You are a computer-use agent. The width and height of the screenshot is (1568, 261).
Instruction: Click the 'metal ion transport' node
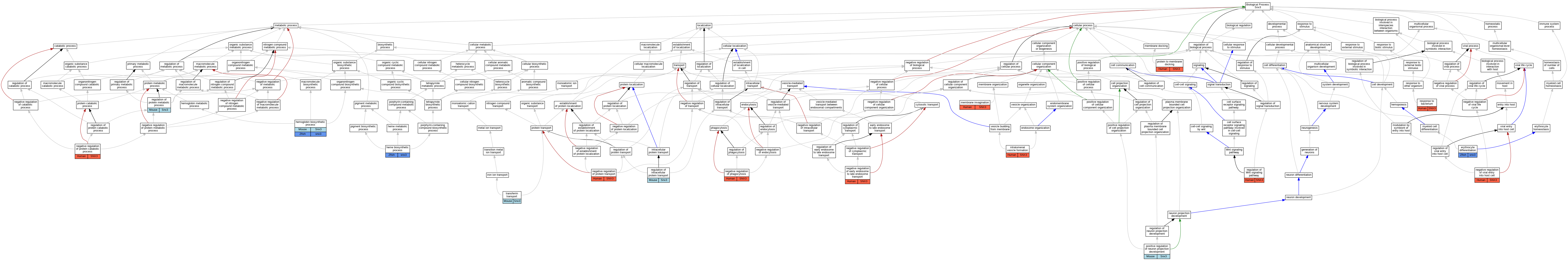pos(489,128)
